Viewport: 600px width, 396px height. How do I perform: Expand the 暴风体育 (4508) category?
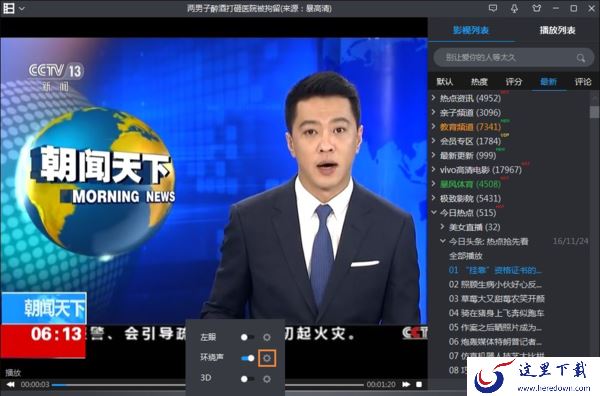(434, 184)
